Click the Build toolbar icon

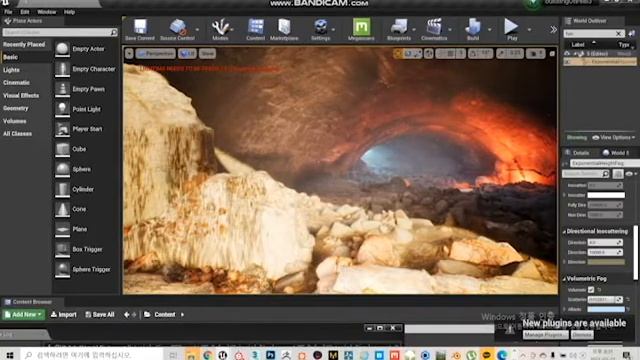(x=473, y=29)
